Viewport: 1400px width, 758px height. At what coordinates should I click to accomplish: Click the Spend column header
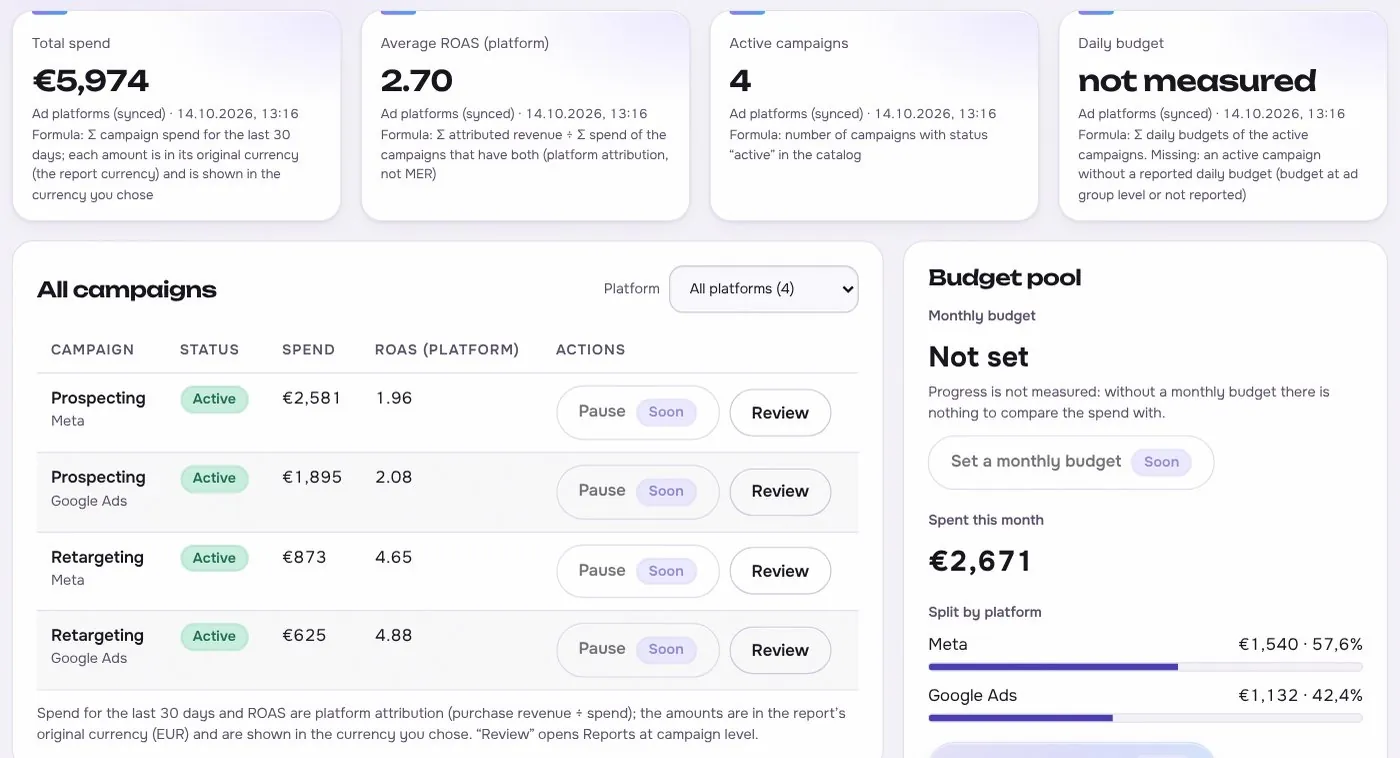(308, 350)
